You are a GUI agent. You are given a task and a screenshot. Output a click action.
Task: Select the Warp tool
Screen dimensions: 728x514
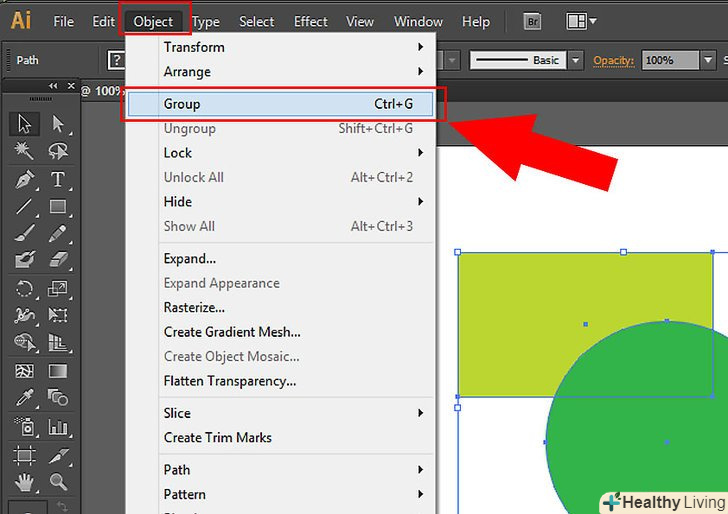coord(24,315)
